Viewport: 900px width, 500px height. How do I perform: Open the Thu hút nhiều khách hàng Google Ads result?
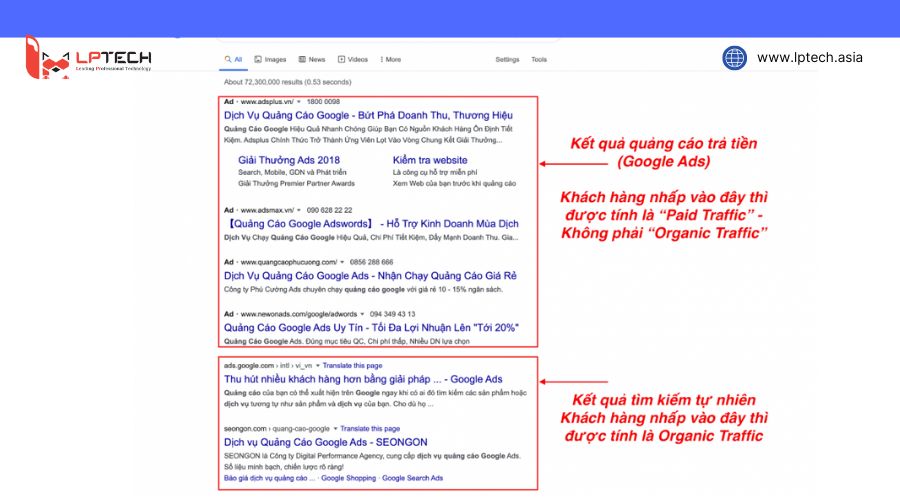363,379
